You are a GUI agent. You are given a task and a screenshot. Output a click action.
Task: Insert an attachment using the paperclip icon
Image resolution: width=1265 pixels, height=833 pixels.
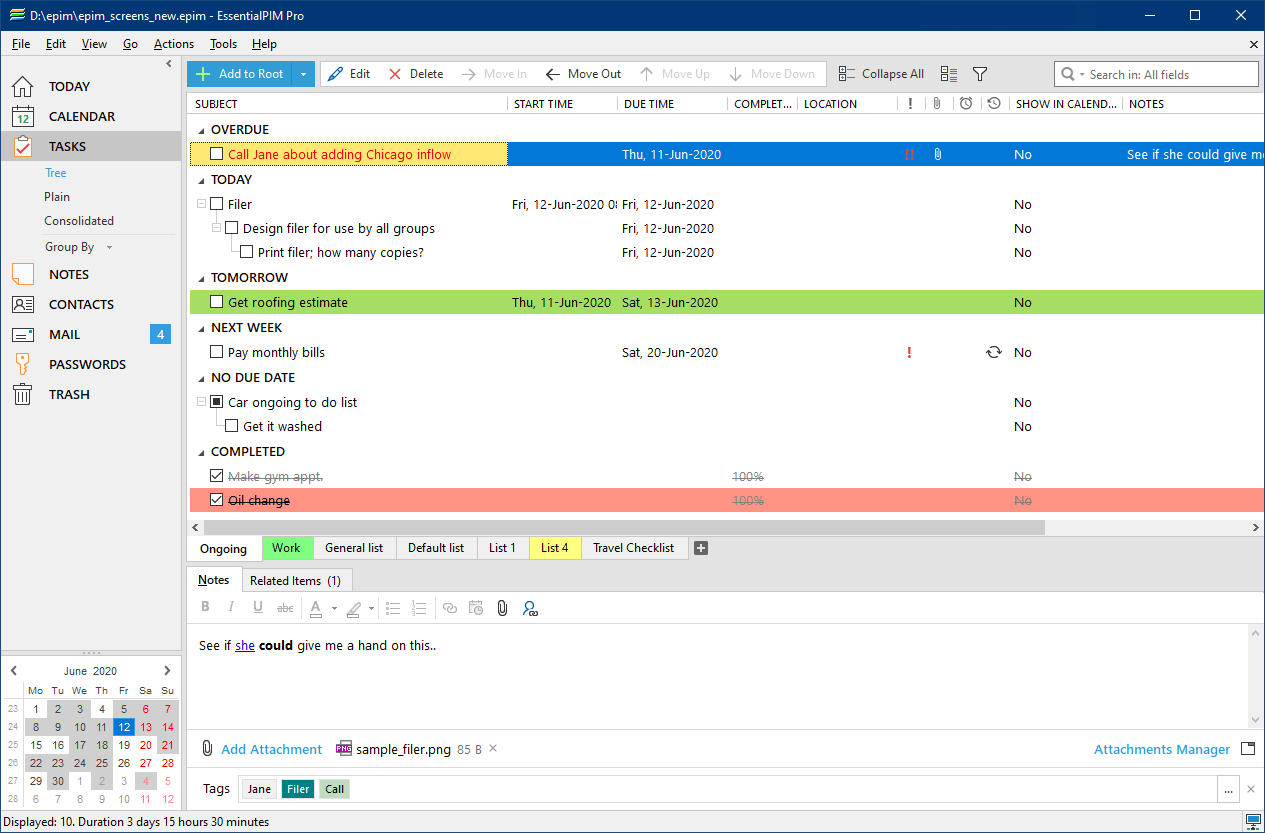[502, 607]
